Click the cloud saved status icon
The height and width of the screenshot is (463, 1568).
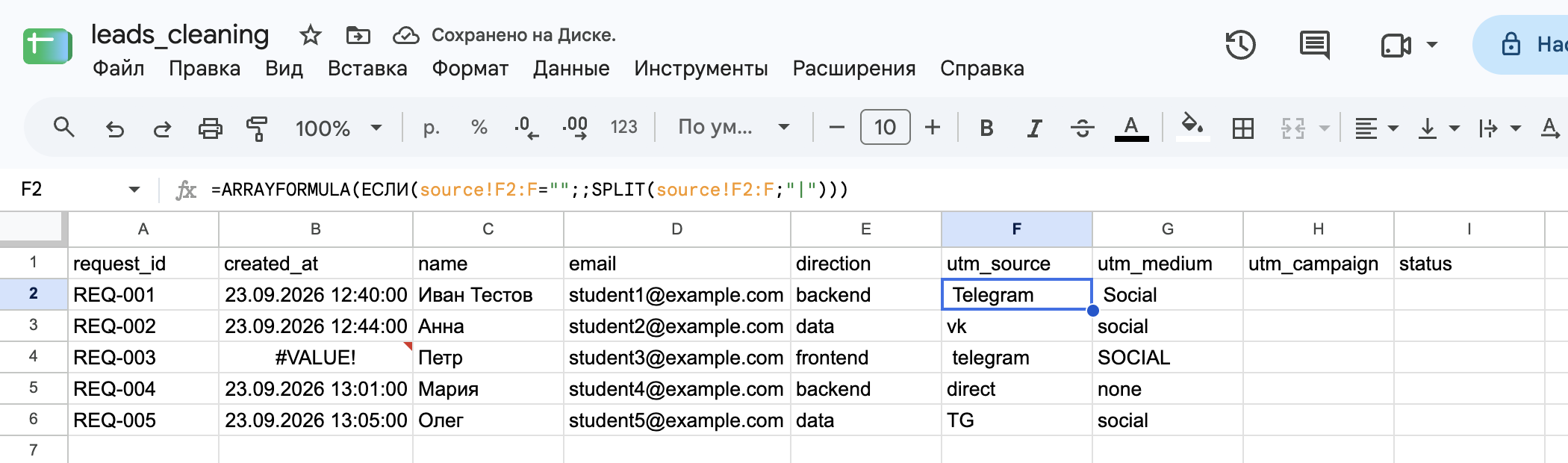point(406,35)
